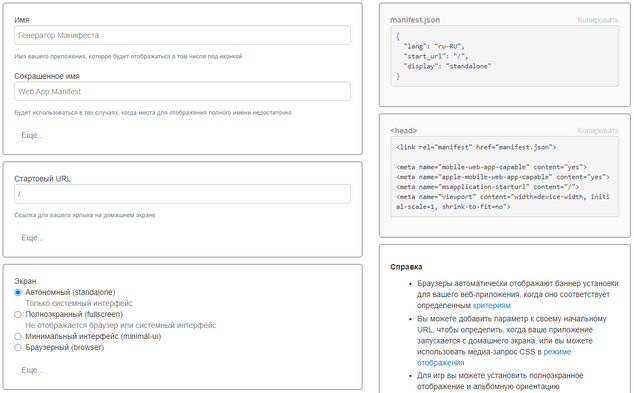Select the Автономный (standalone) radio option
Viewport: 634px width, 393px height.
[x=18, y=292]
